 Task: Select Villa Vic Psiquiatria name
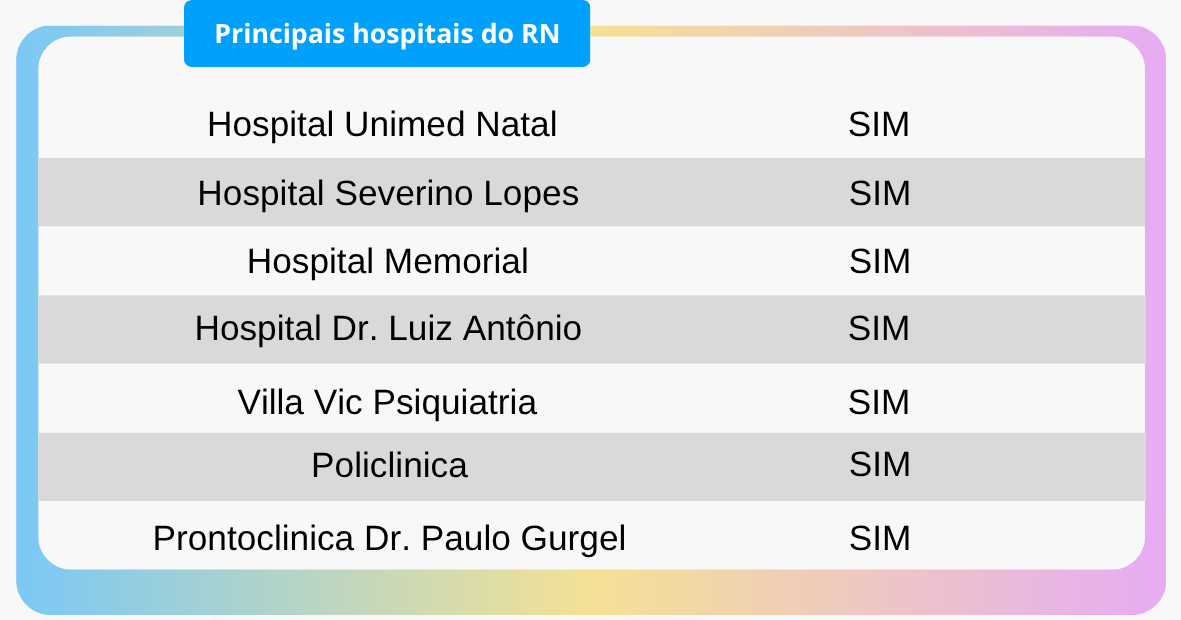pos(387,402)
